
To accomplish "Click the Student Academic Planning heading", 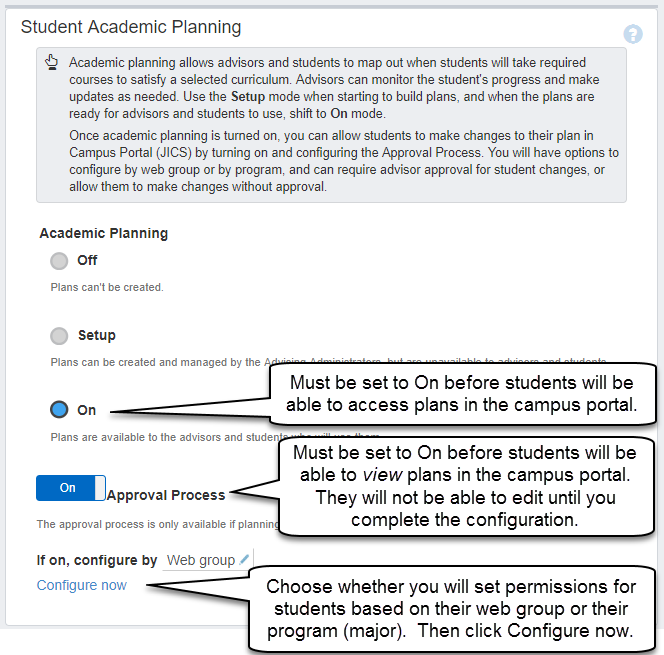I will pos(131,26).
